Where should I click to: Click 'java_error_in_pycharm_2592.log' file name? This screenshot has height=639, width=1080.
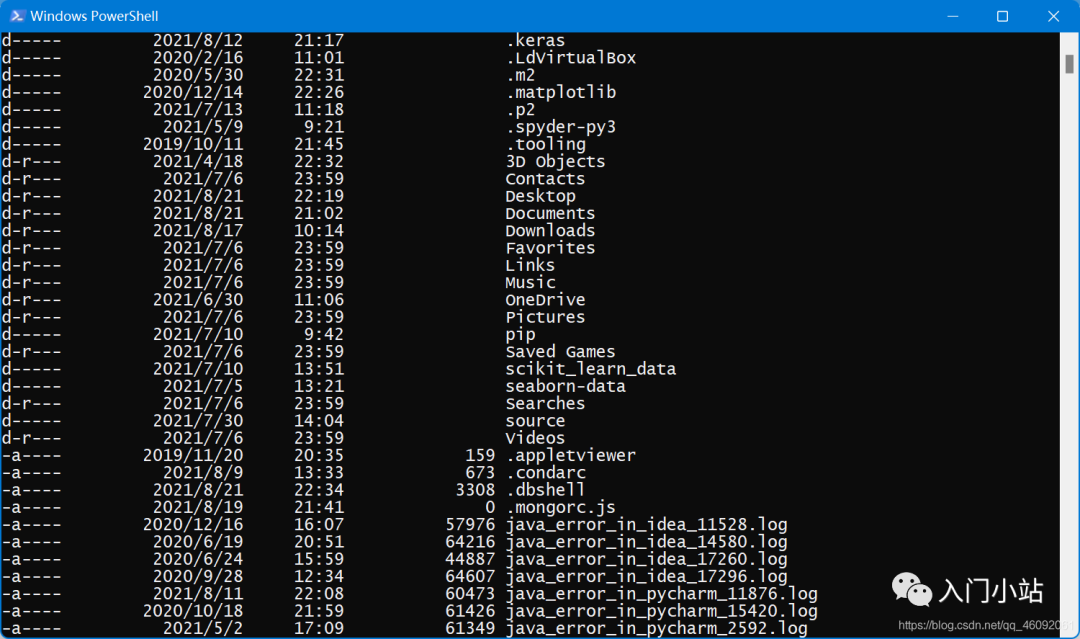[656, 628]
